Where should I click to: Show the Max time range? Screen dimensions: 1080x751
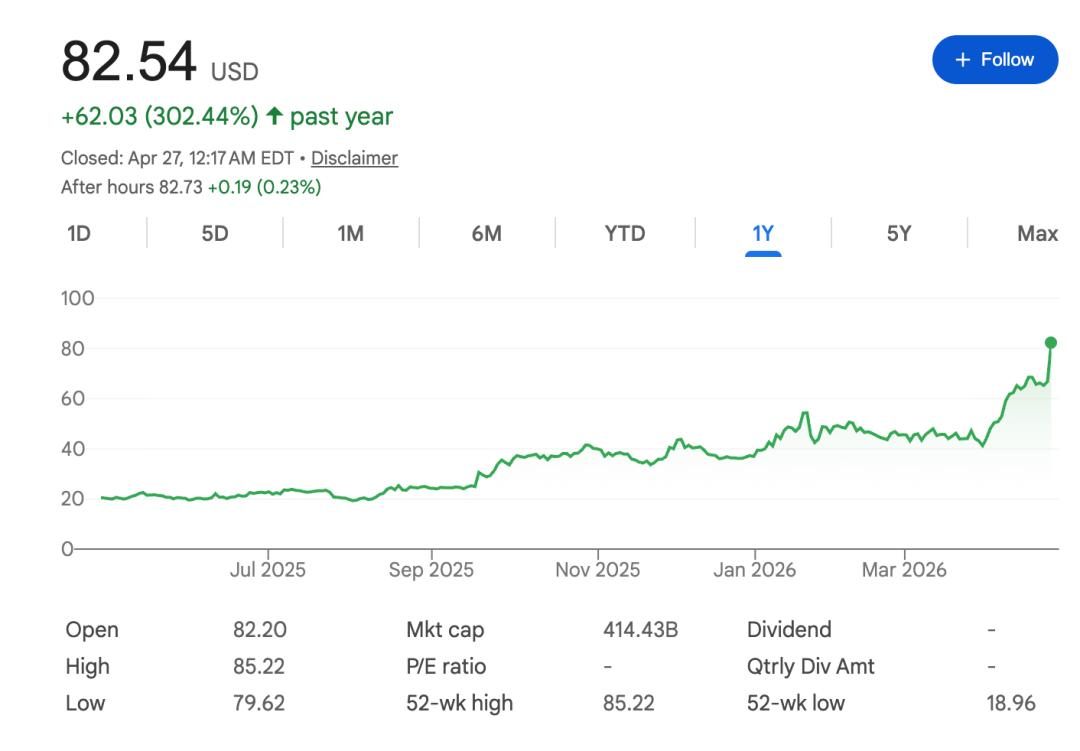coord(1037,234)
